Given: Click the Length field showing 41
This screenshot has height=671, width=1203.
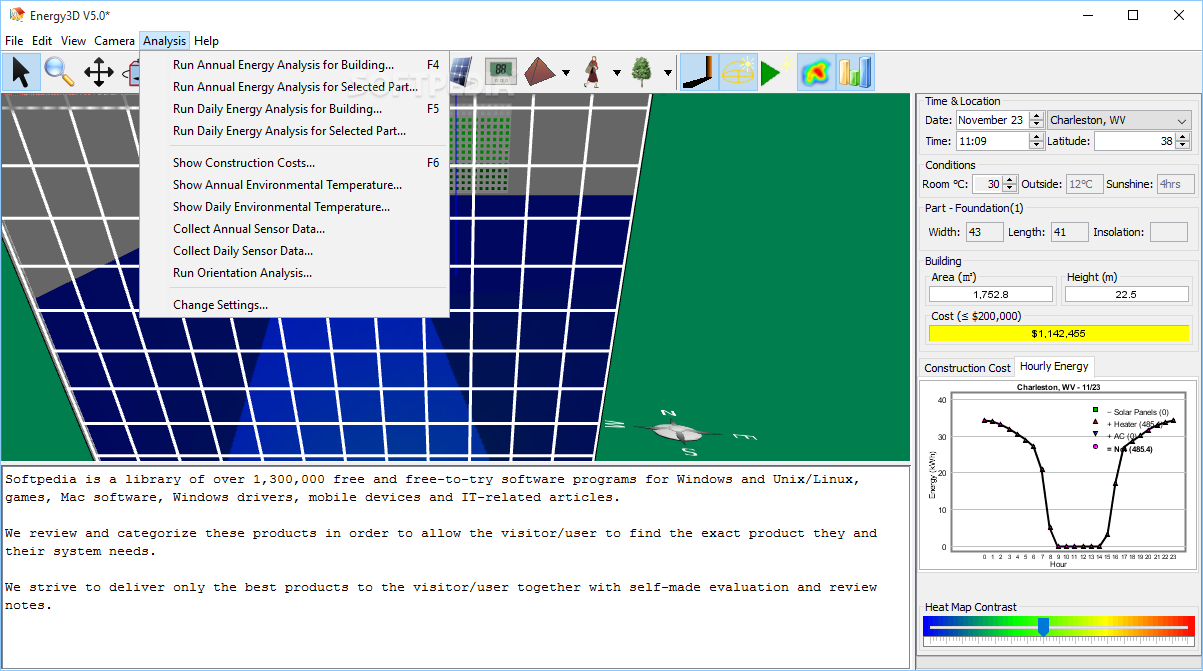Looking at the screenshot, I should pos(1068,232).
